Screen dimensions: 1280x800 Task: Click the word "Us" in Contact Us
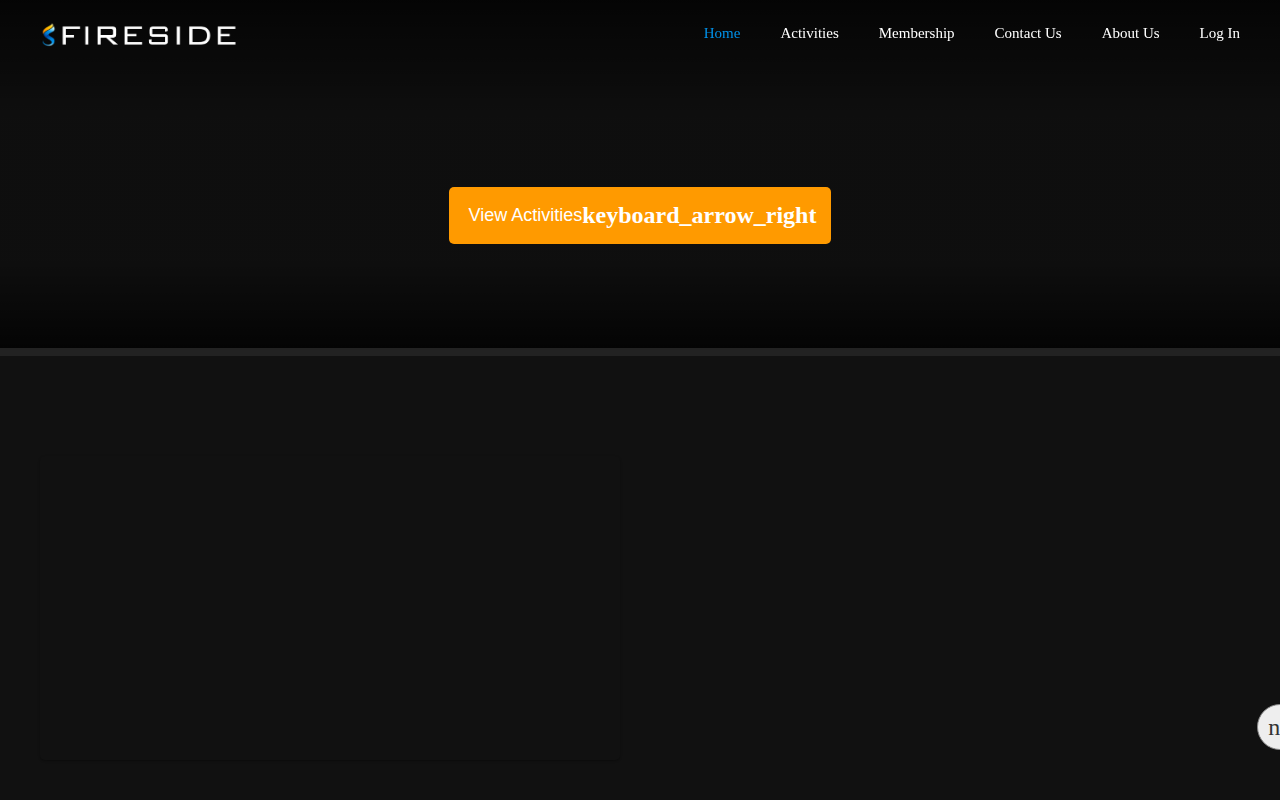[x=1052, y=33]
